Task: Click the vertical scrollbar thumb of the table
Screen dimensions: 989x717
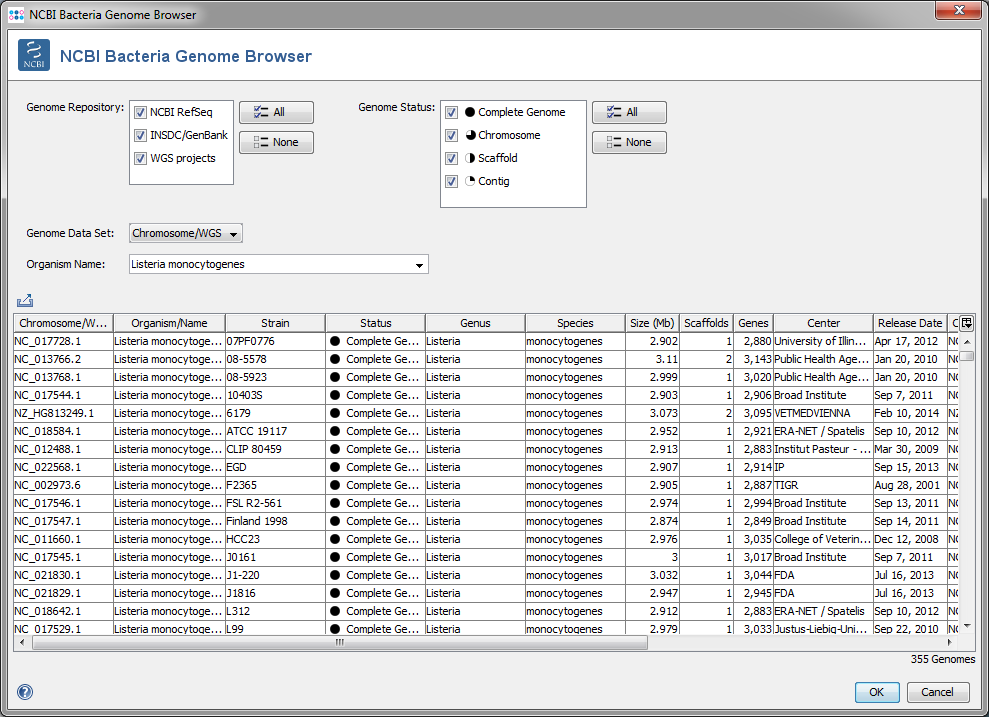Action: click(966, 356)
